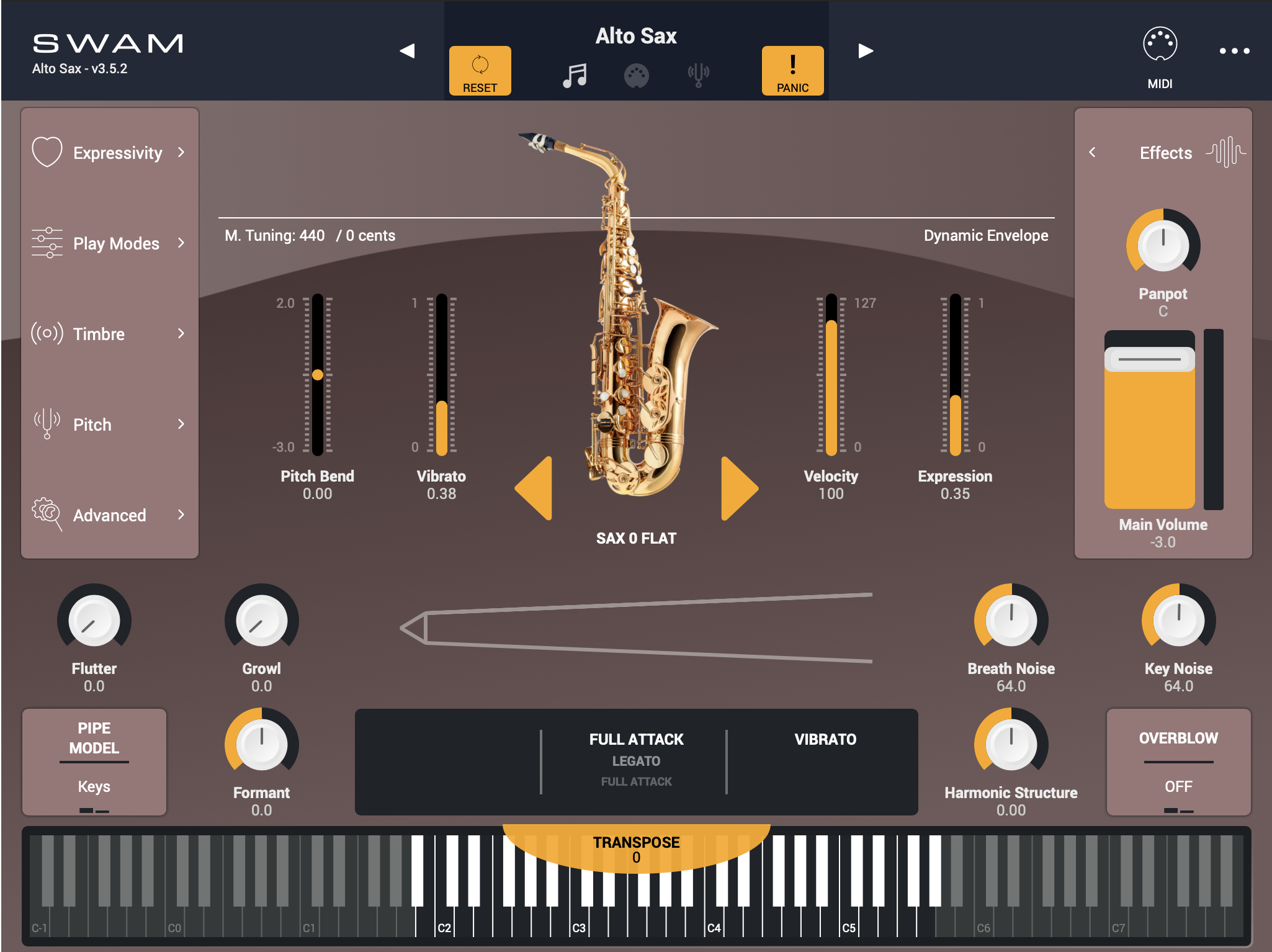The image size is (1272, 952).
Task: Go to previous instrument with left header arrow
Action: click(x=407, y=50)
